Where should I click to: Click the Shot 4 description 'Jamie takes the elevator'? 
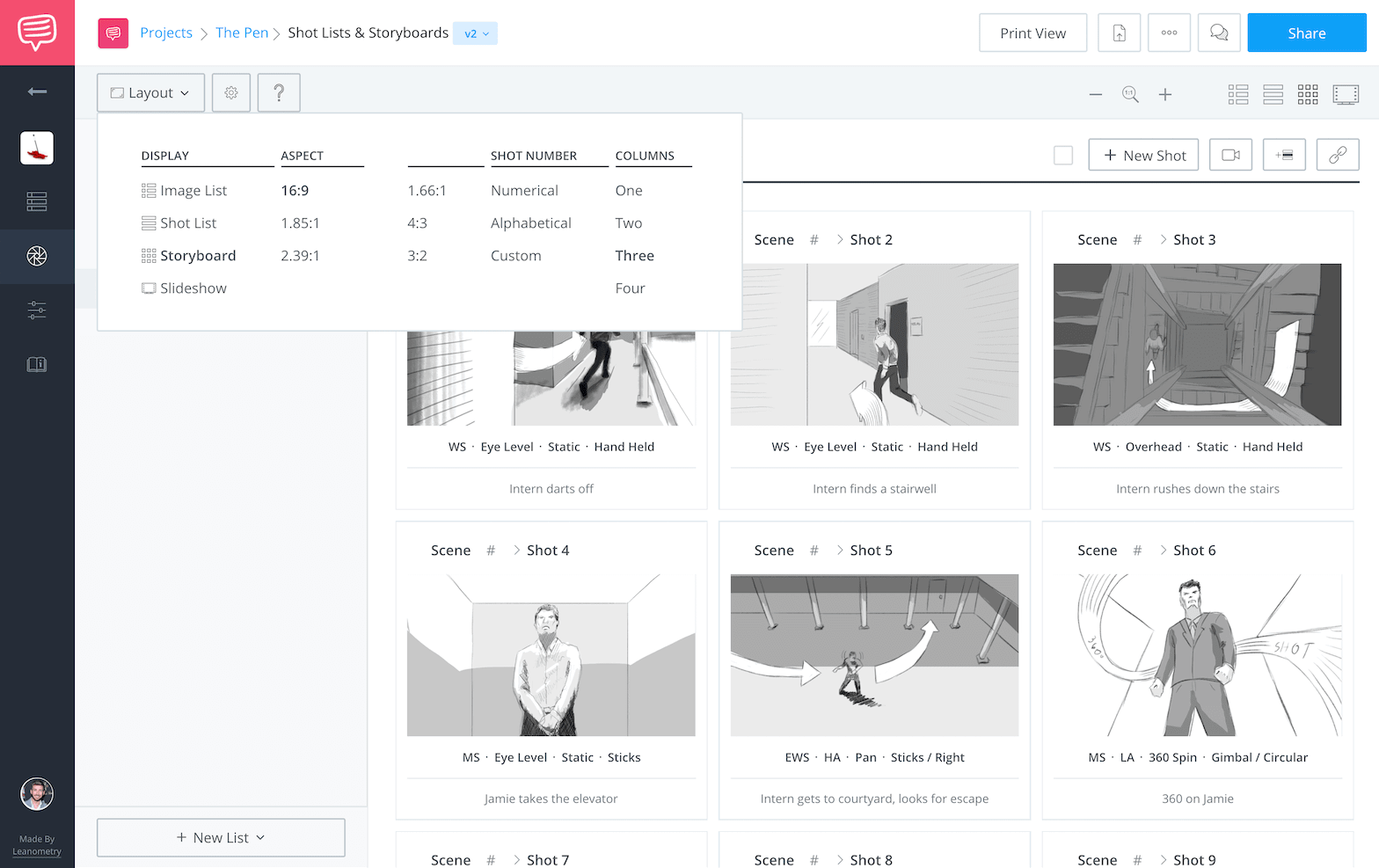tap(551, 799)
